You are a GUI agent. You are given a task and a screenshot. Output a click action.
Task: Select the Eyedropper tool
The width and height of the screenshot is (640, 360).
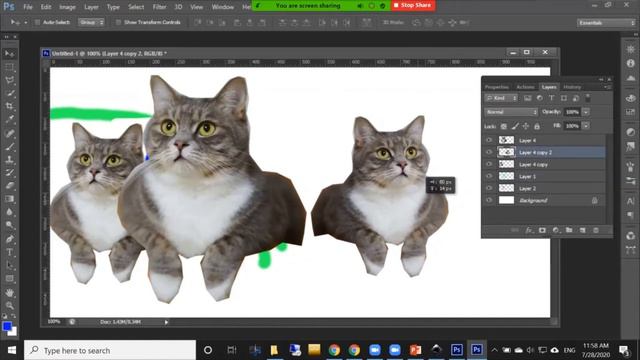[9, 119]
